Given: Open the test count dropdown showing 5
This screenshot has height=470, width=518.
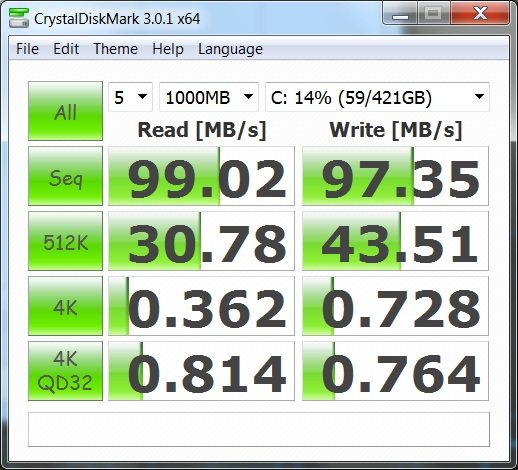Looking at the screenshot, I should tap(130, 97).
